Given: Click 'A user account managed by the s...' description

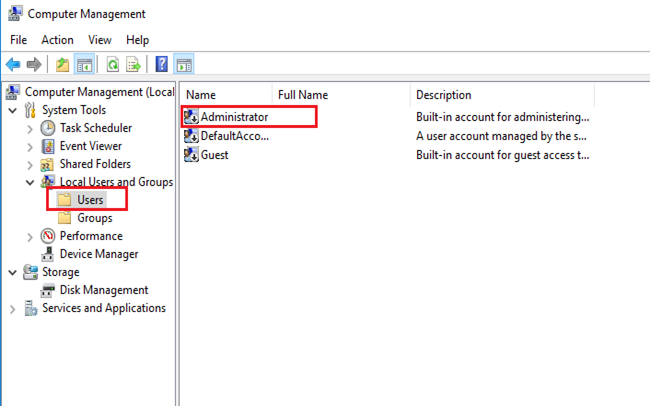Looking at the screenshot, I should tap(501, 136).
